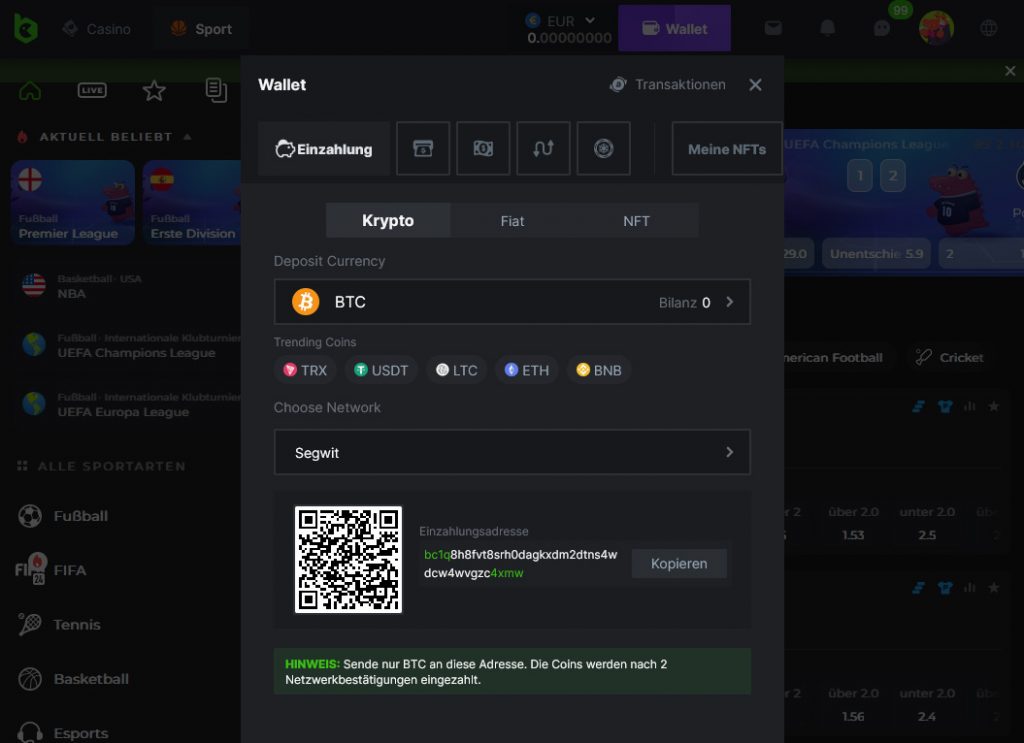The image size is (1024, 743).
Task: Go to sports home icon
Action: click(30, 90)
